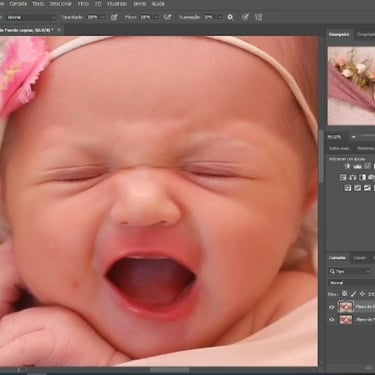Add a Threshold adjustment
Viewport: 375px width, 375px height.
click(x=367, y=188)
